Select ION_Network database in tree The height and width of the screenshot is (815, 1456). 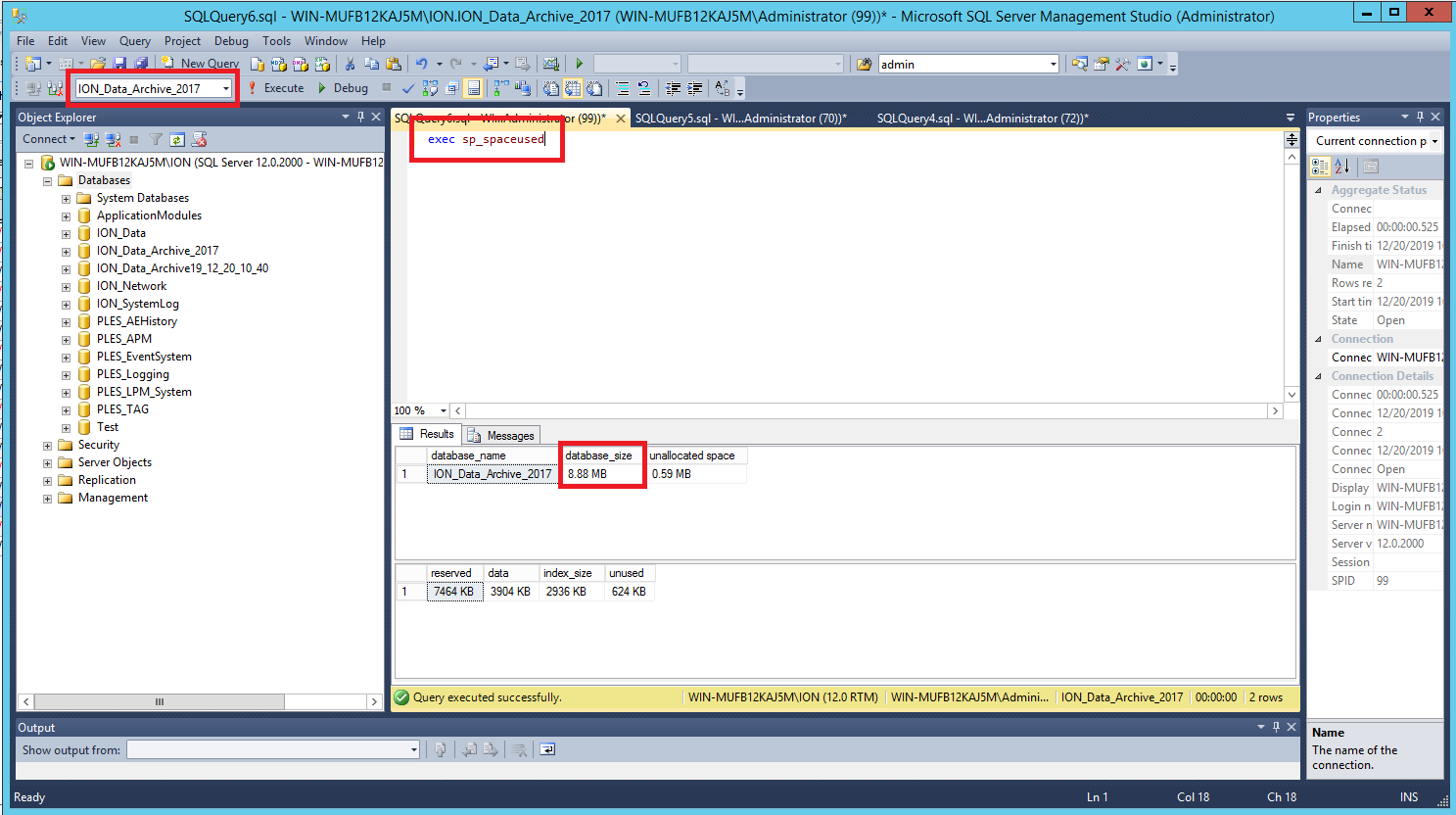(x=131, y=286)
